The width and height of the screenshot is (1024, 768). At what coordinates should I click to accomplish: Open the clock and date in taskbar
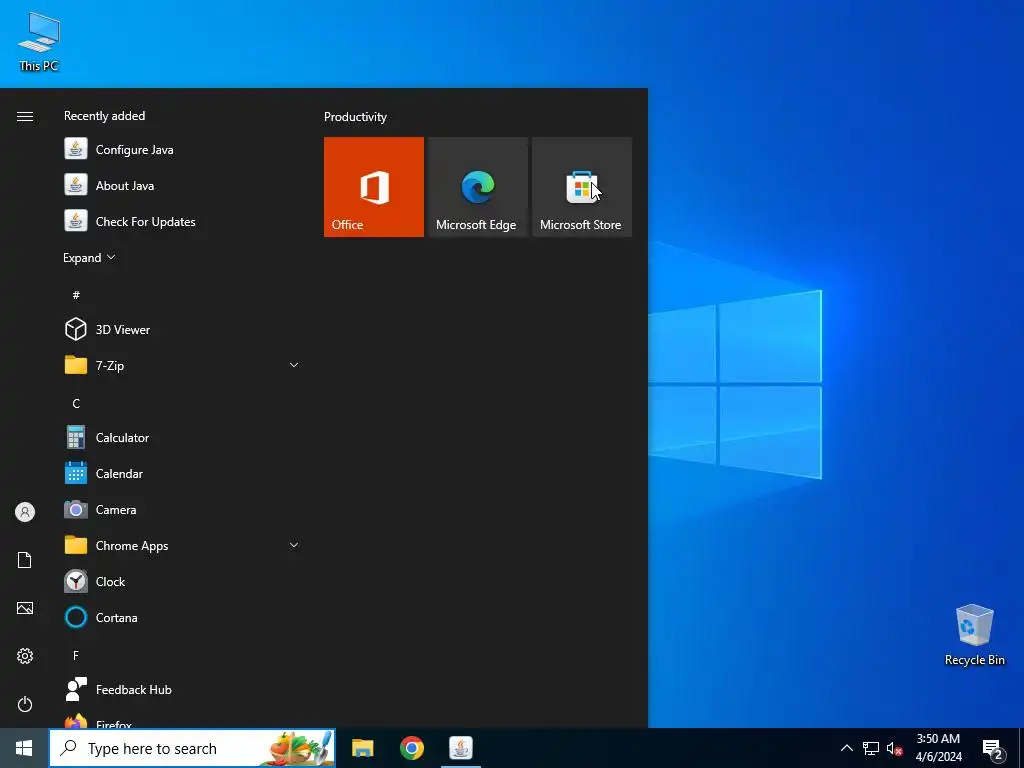coord(938,748)
